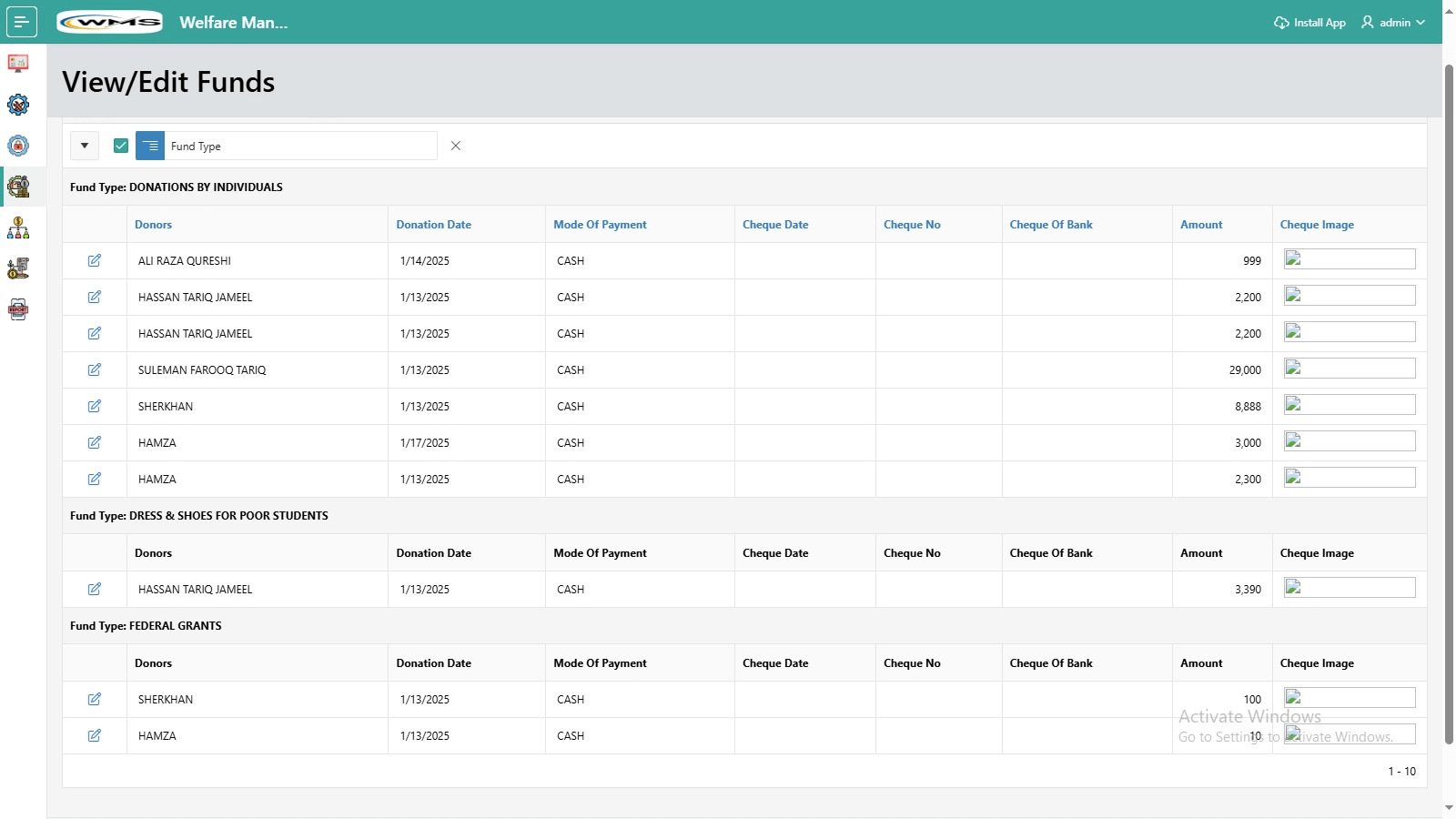Edit the HAMZA 1/17/2025 donation record
The width and height of the screenshot is (1456, 819).
95,443
